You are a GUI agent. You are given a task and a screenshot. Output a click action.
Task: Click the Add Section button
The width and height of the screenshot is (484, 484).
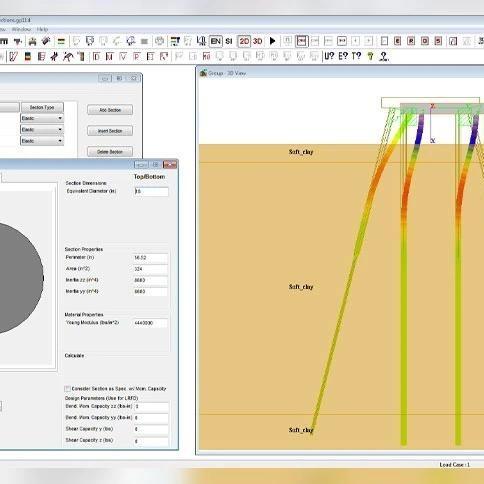click(x=110, y=110)
